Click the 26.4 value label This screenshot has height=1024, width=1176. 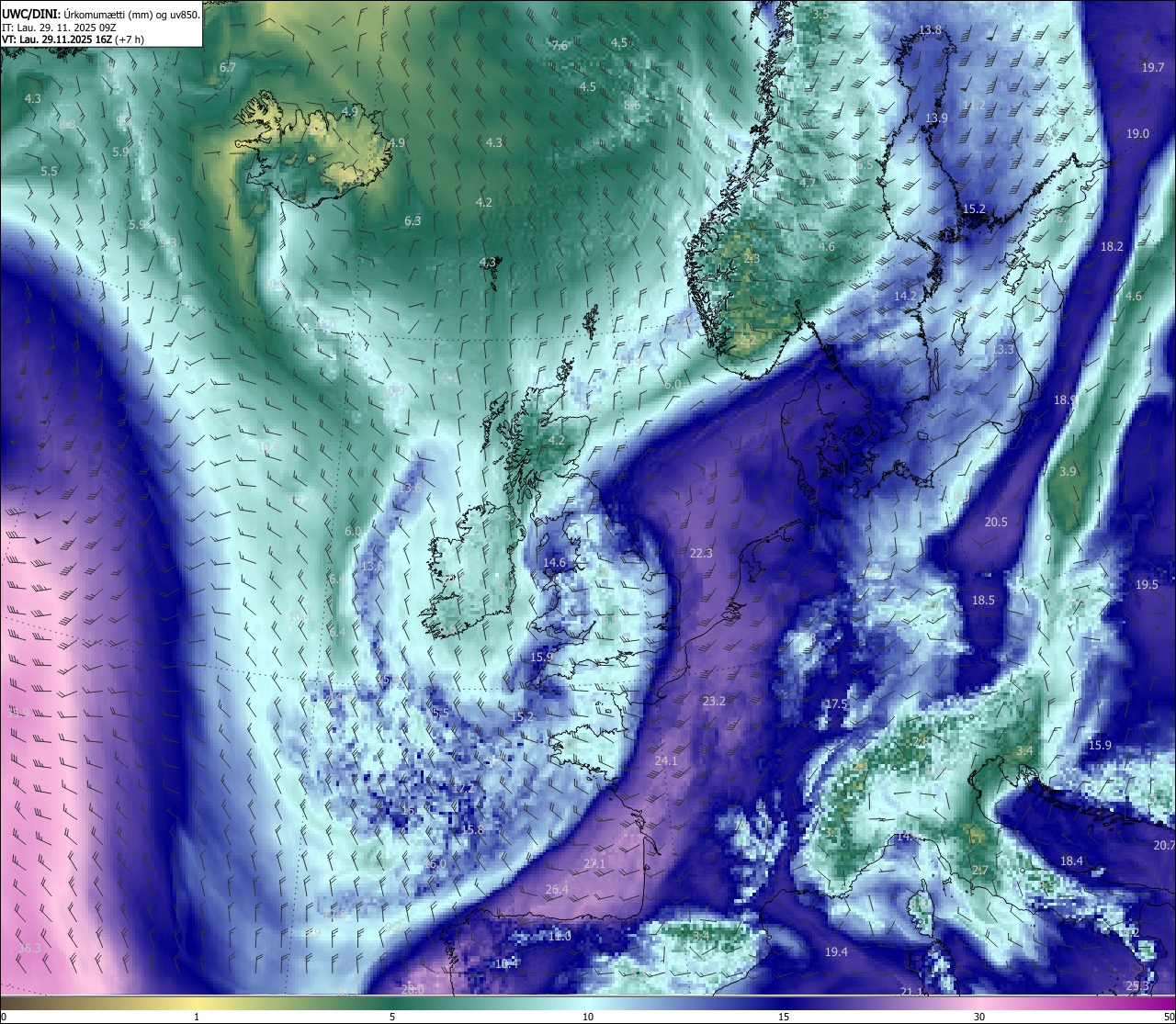click(x=557, y=889)
